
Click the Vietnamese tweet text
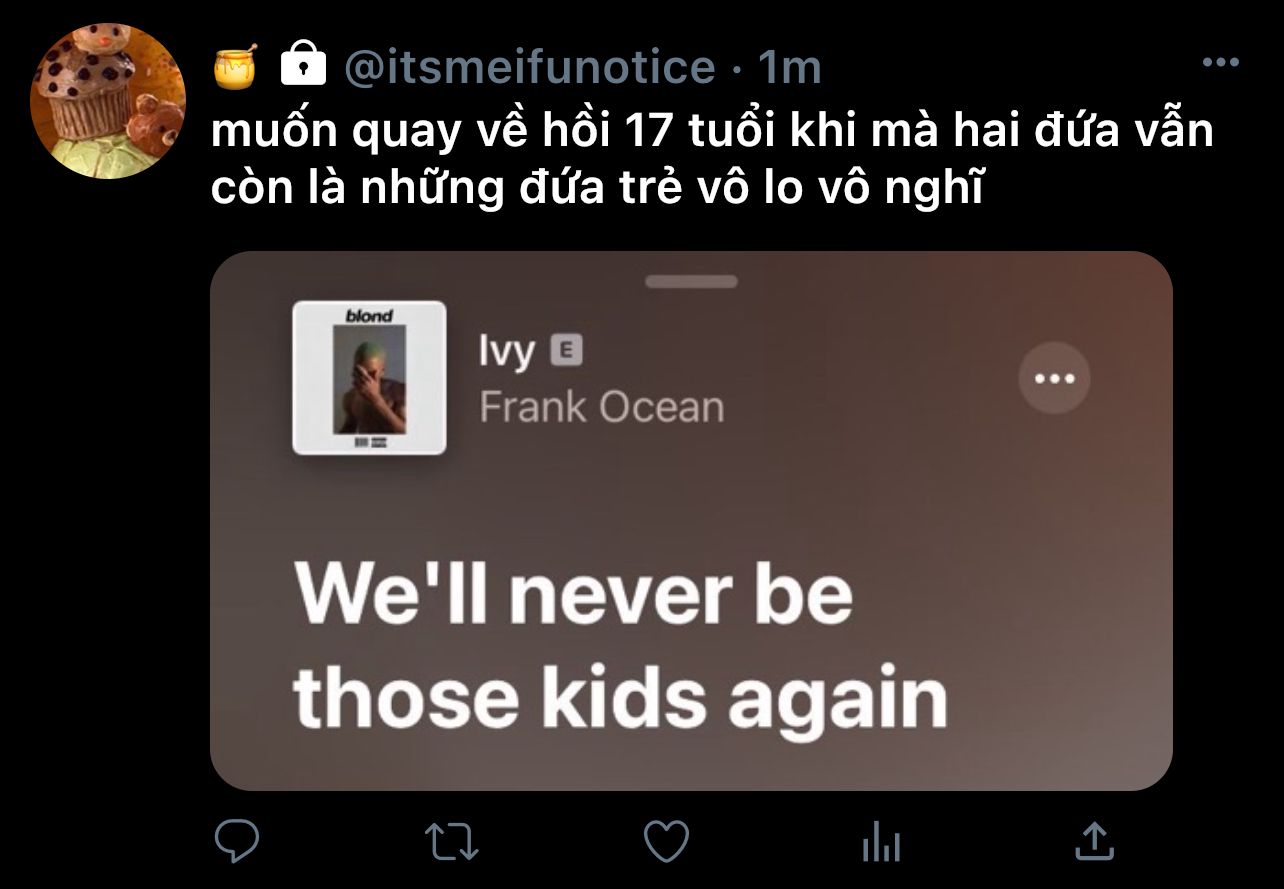click(713, 160)
